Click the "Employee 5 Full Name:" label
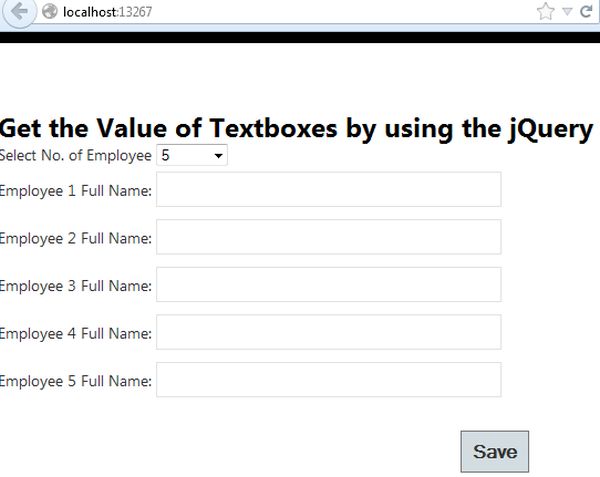The image size is (600, 477). (x=76, y=381)
